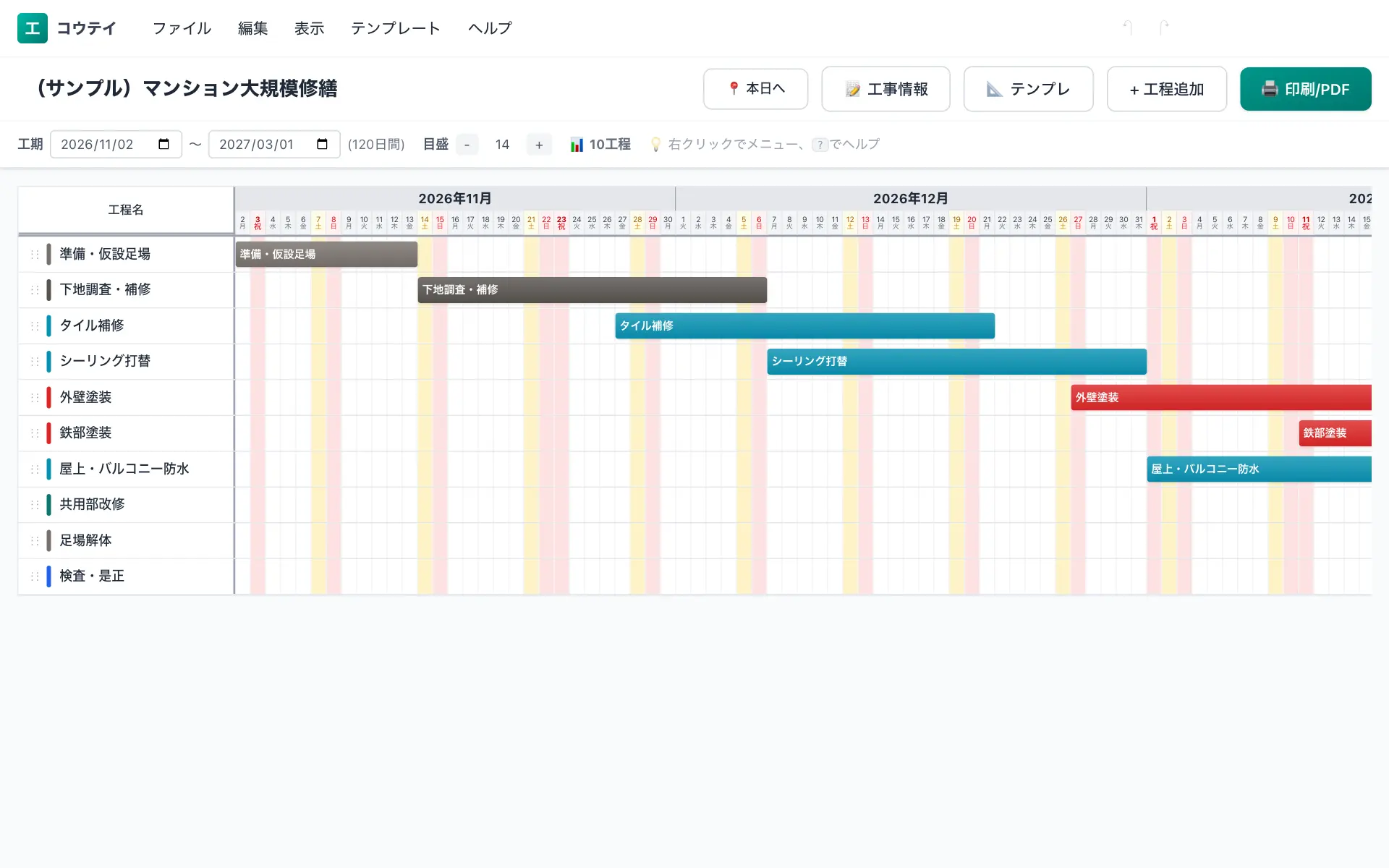Viewport: 1389px width, 868px height.
Task: Click the redo arrow icon
Action: (x=1163, y=27)
